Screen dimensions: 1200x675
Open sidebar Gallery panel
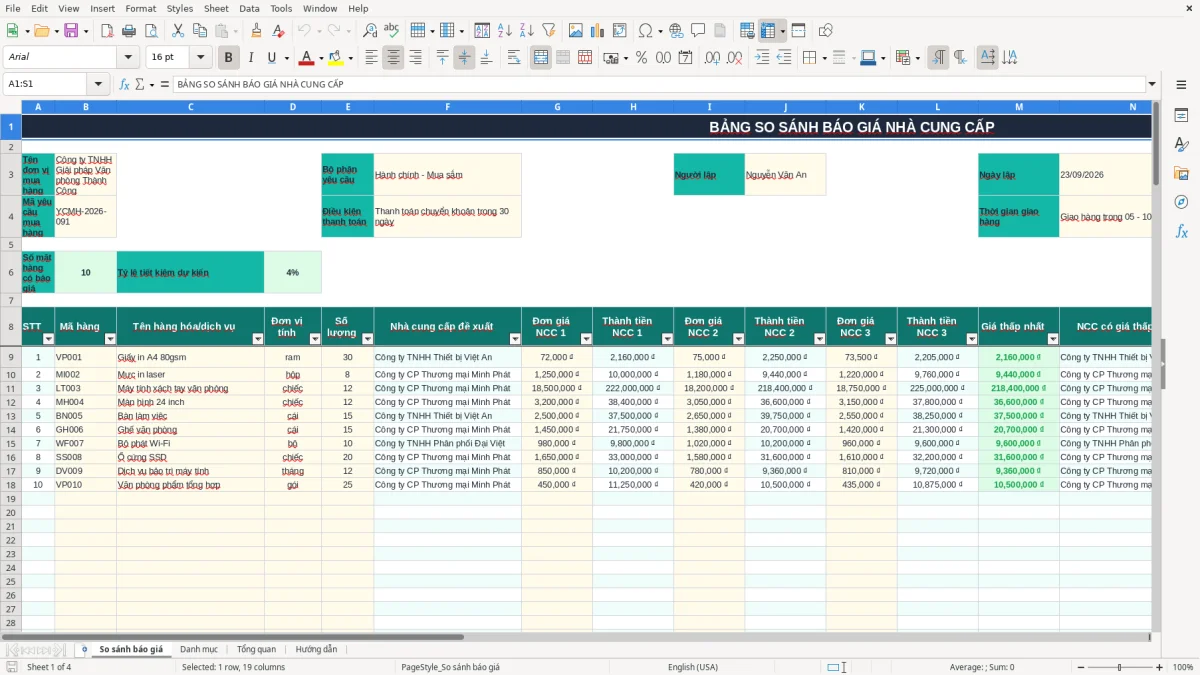1181,173
